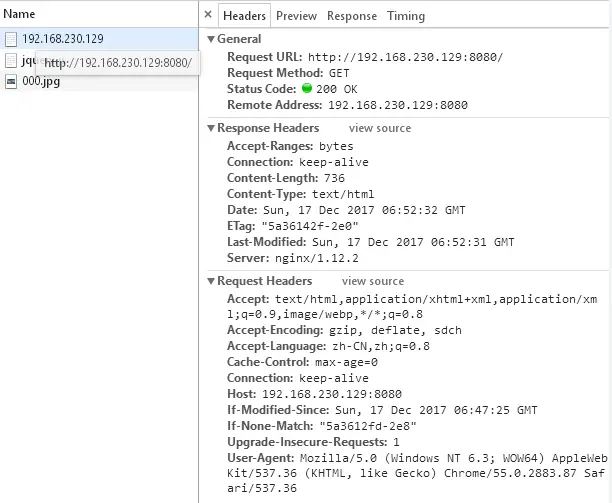Click the Request URL value
This screenshot has width=612, height=503.
(x=406, y=57)
